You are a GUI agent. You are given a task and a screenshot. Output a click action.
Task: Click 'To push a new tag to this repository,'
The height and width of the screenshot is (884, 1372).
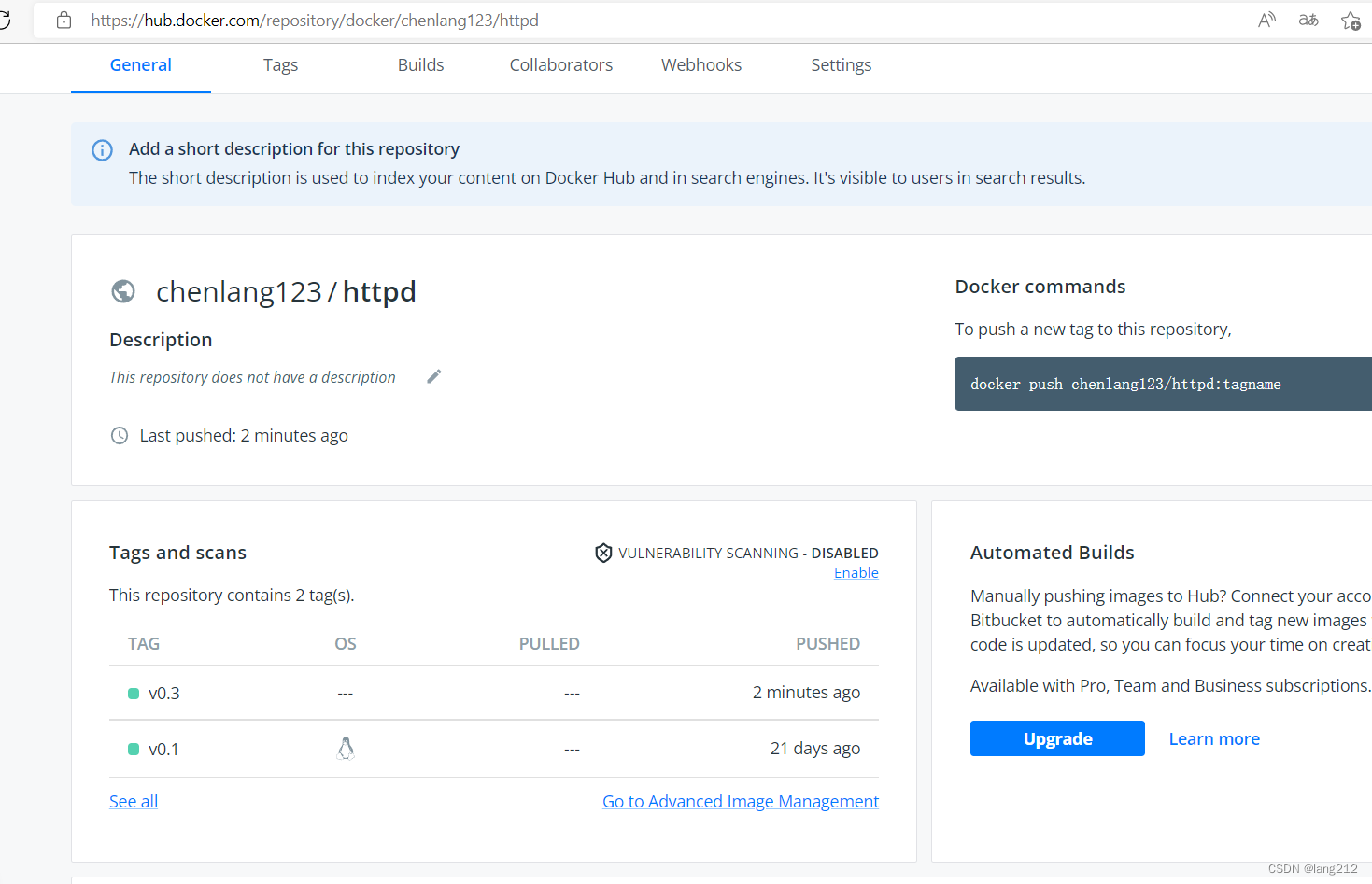coord(1093,330)
